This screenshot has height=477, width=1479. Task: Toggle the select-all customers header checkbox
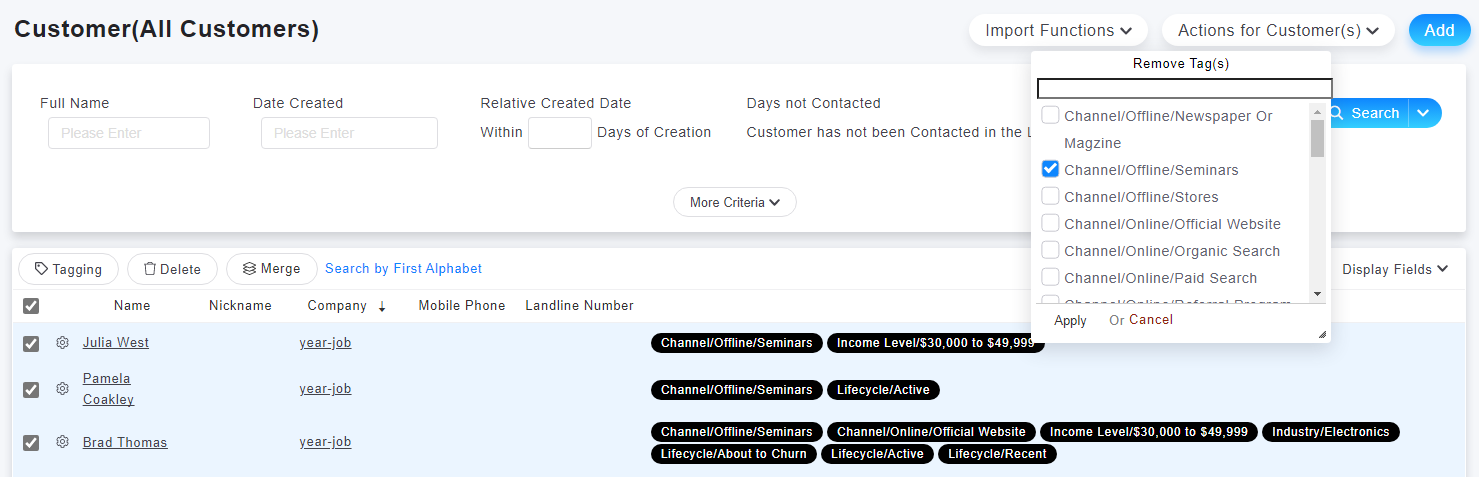pos(31,306)
